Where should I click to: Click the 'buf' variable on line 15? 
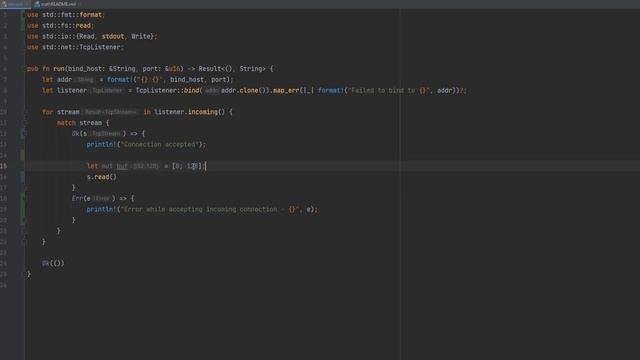(122, 166)
